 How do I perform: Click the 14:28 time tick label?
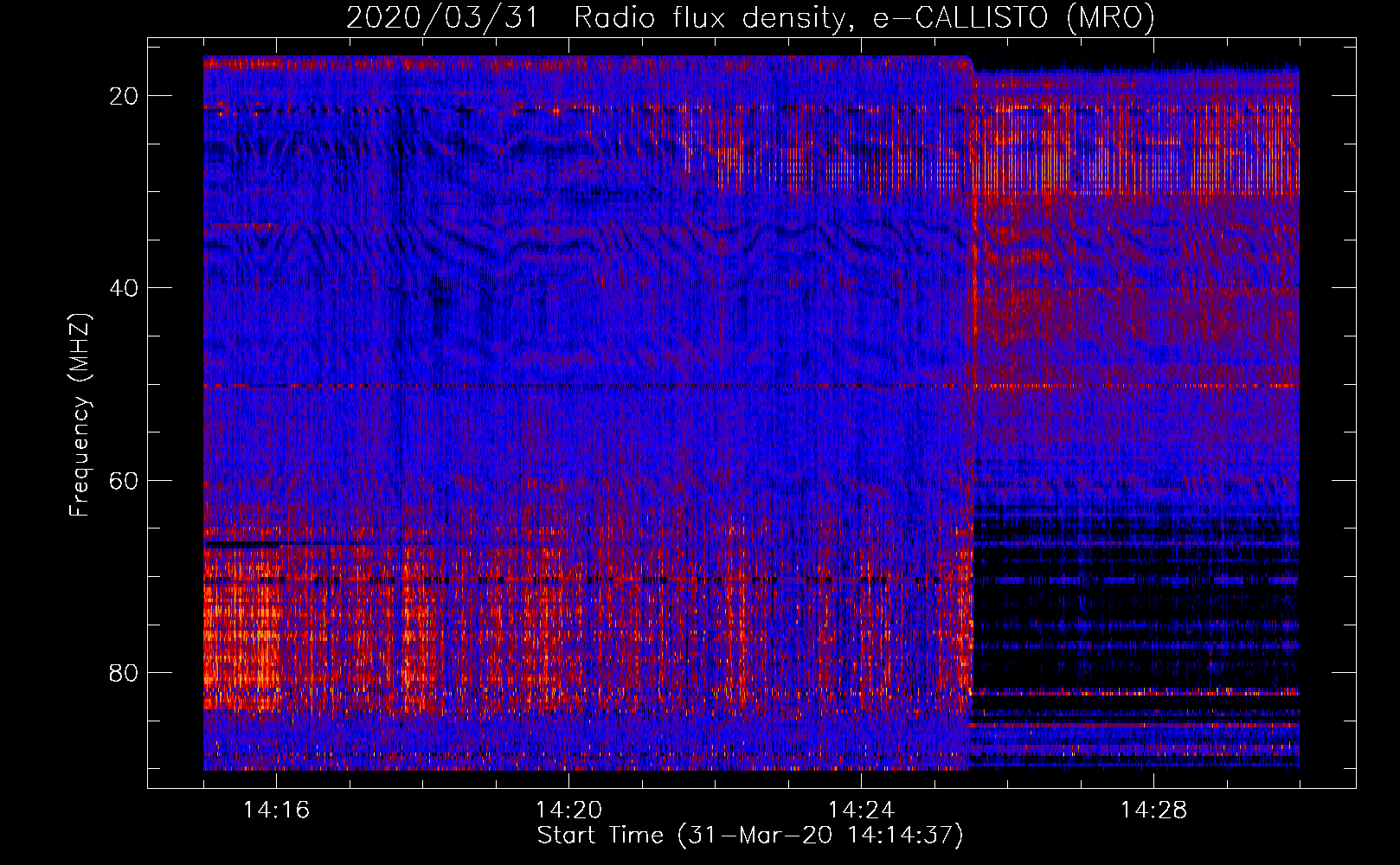[1154, 811]
